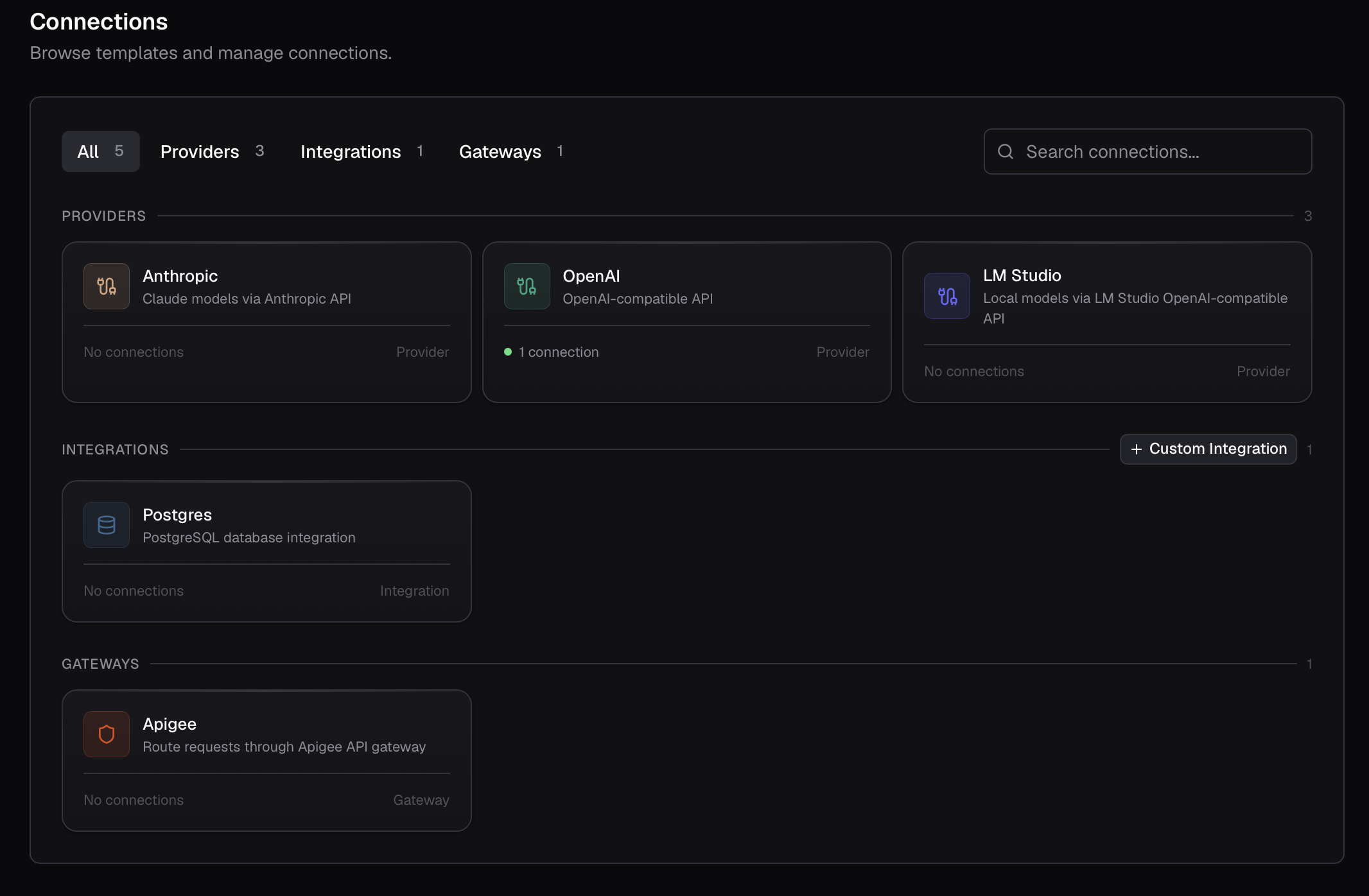The width and height of the screenshot is (1369, 896).
Task: Click the count 3 beside Providers tab
Action: [259, 151]
